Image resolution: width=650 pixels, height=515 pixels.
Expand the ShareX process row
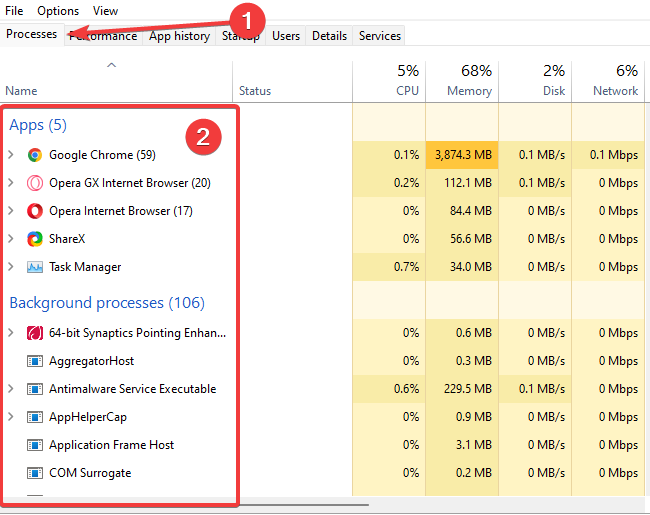[11, 239]
